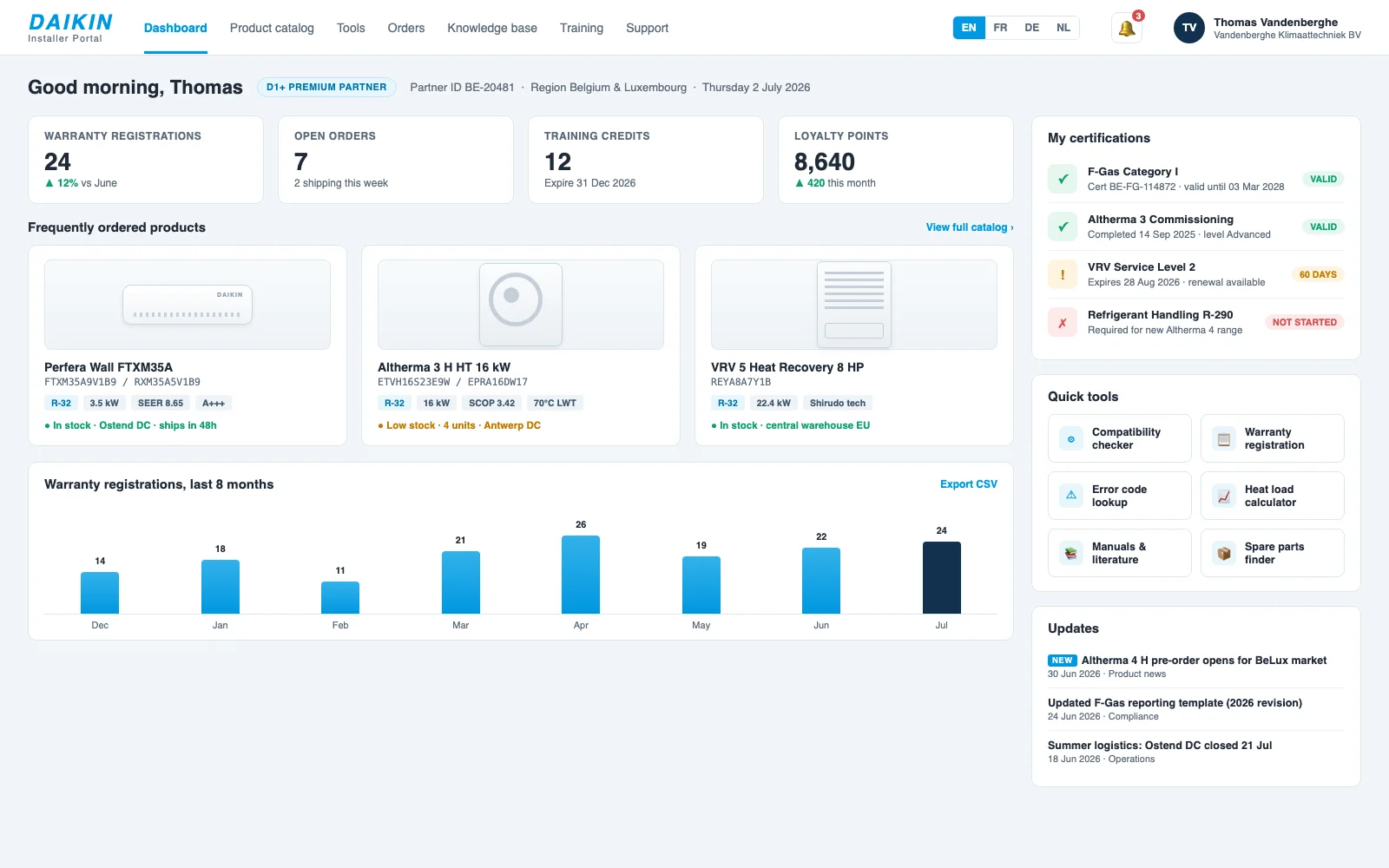This screenshot has width=1389, height=868.
Task: Open Compatibility checker tool
Action: [x=1120, y=438]
